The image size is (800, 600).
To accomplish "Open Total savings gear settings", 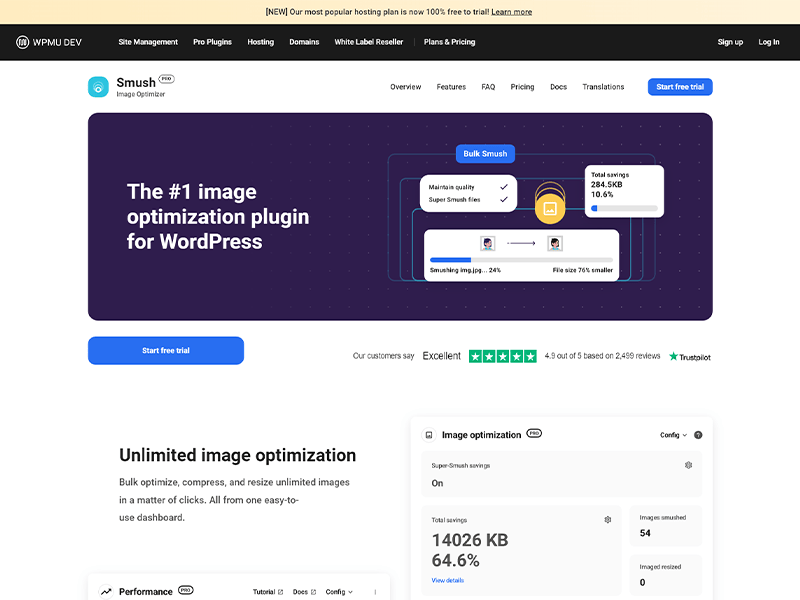I will tap(608, 520).
